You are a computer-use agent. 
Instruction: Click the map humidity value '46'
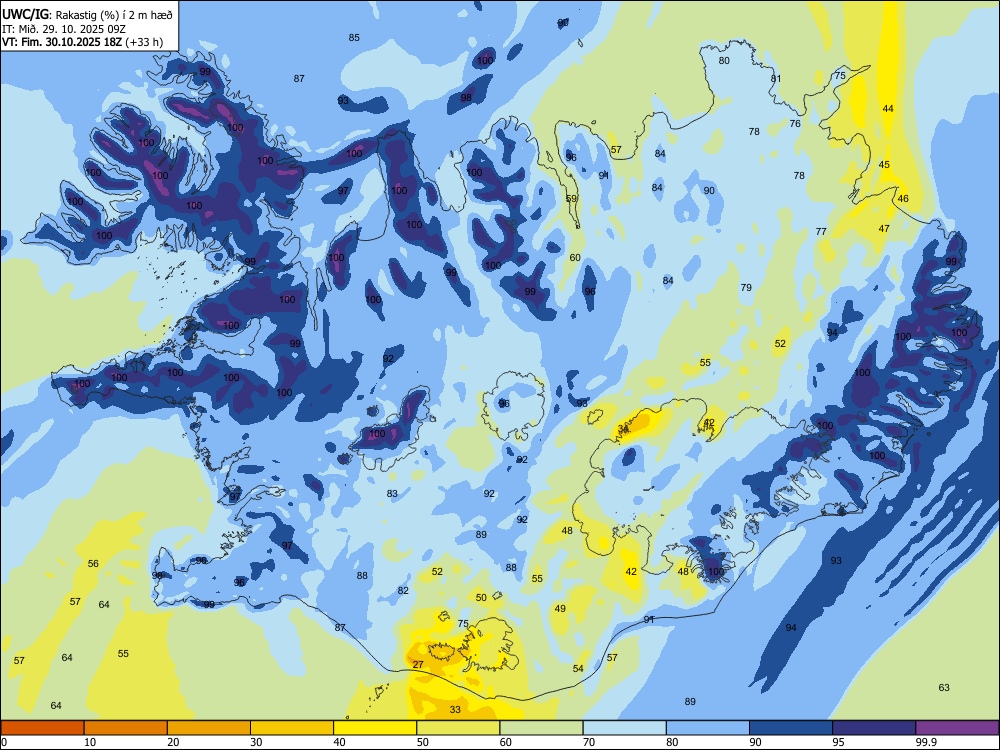903,198
